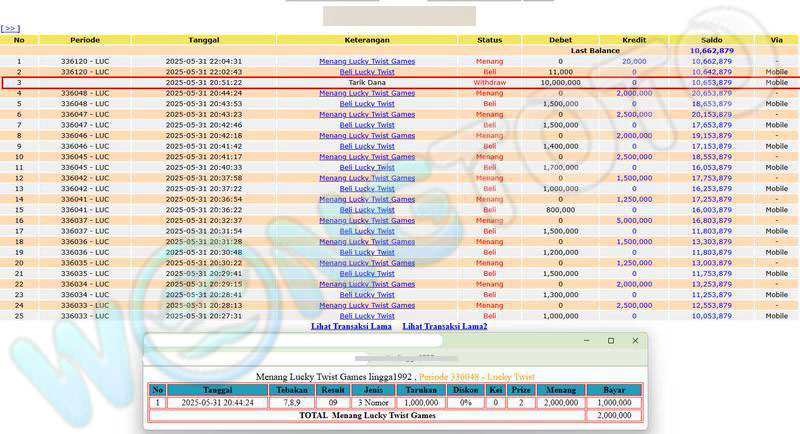Open Beli Lucky Twist entry at 20:43:53
The width and height of the screenshot is (800, 434).
coord(367,104)
